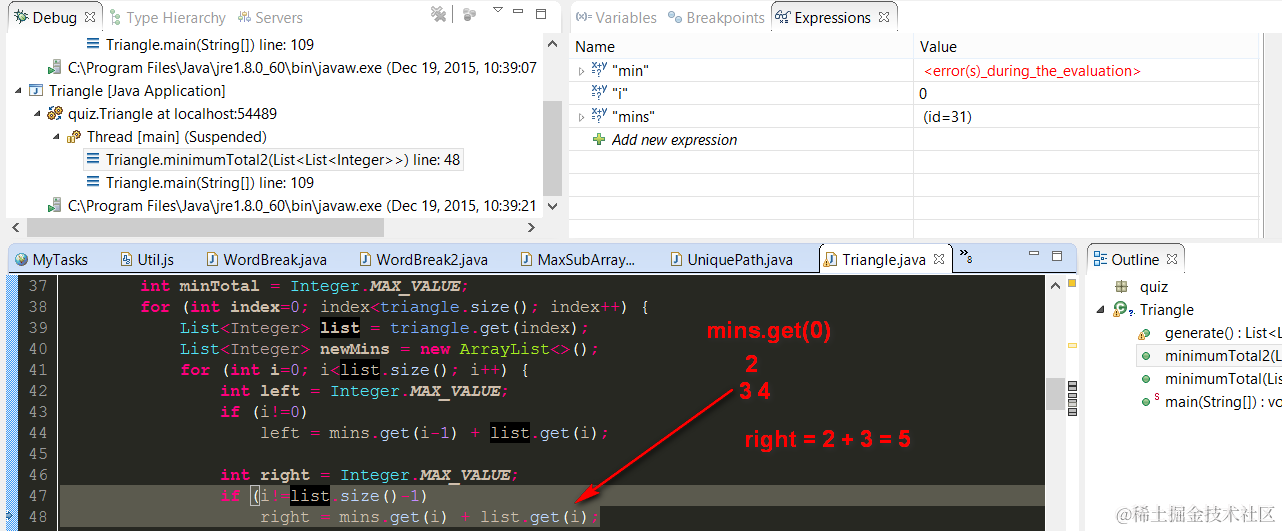
Task: Show hidden editor tabs list
Action: (966, 257)
